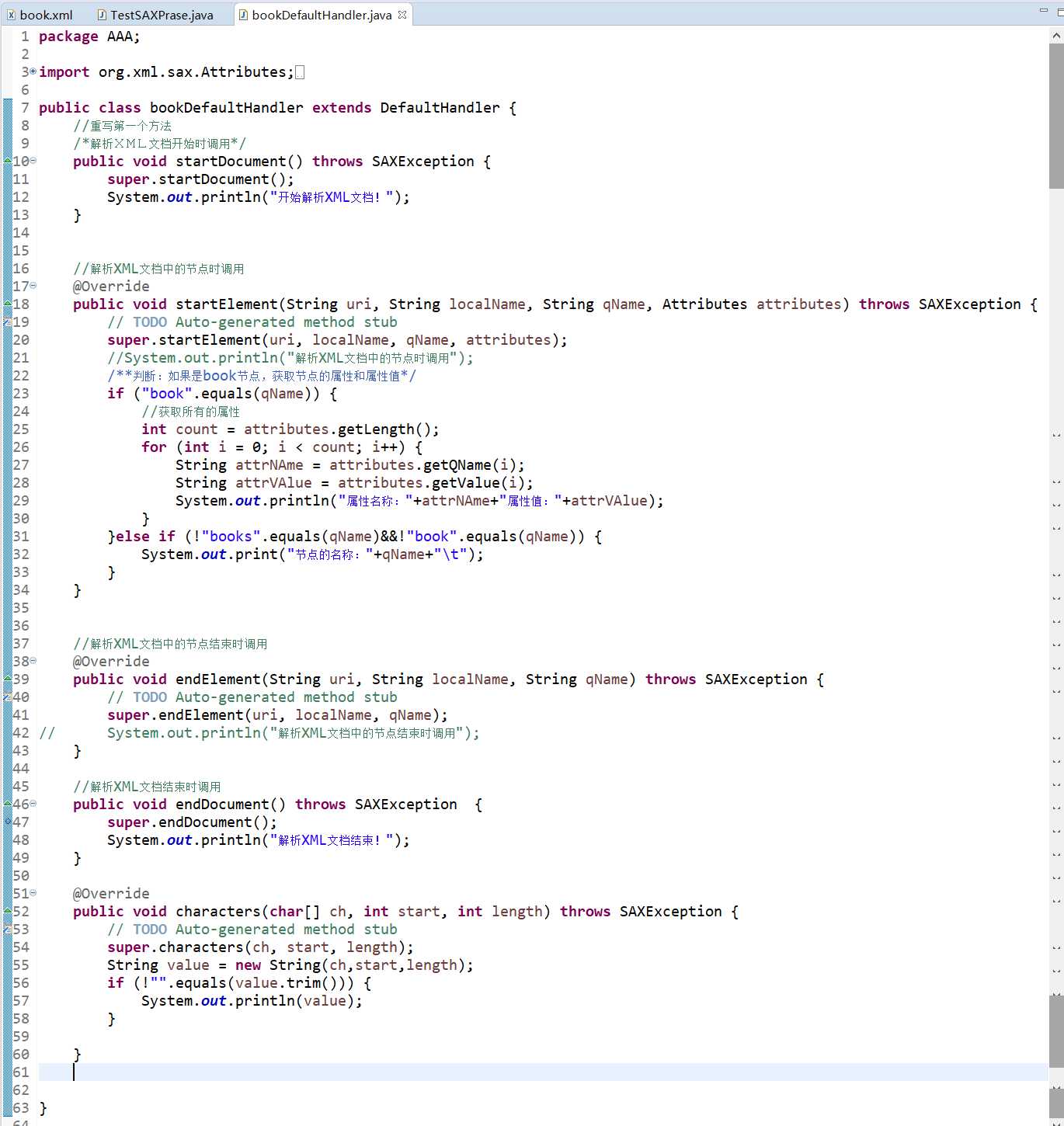
Task: Click overview ruler marker beside line 25
Action: click(x=1056, y=435)
